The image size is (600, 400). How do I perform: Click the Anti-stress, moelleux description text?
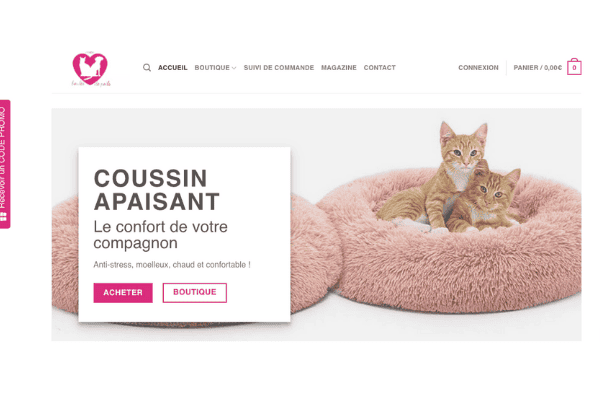[172, 264]
